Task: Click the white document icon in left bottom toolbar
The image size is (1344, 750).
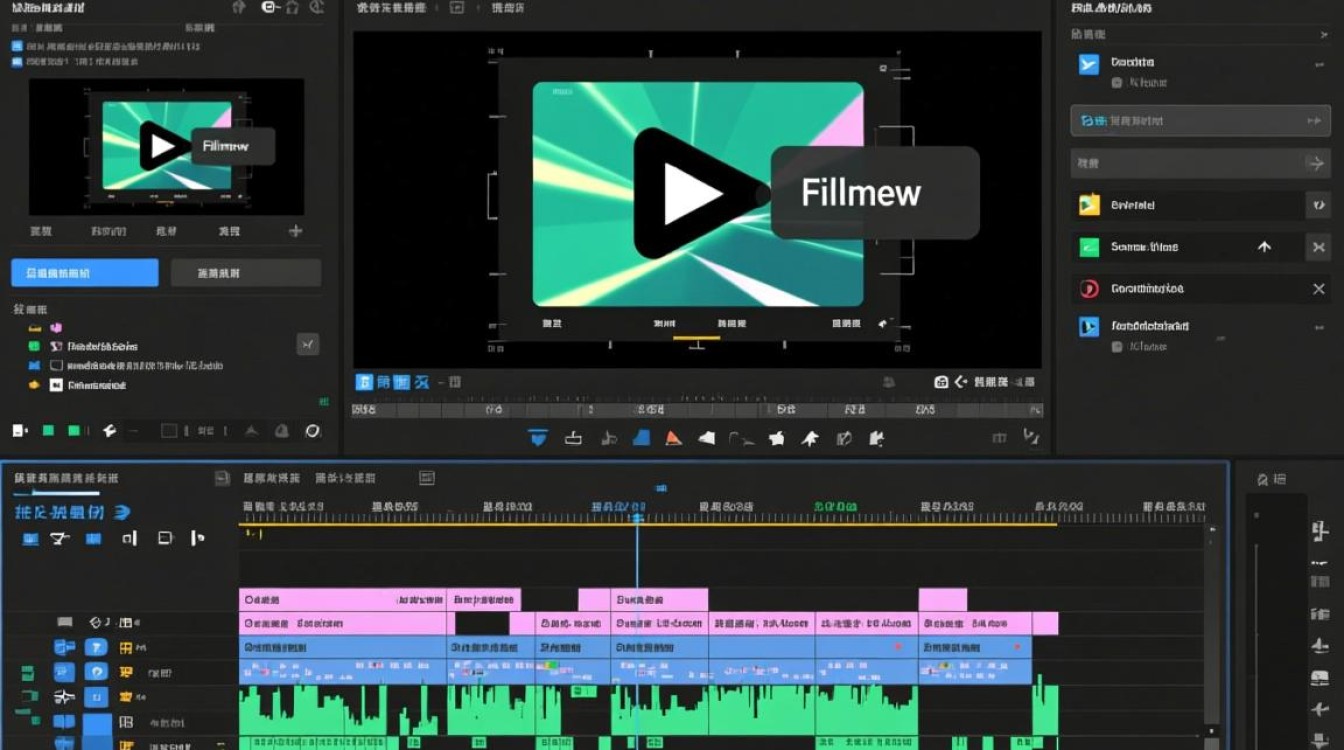Action: tap(19, 431)
